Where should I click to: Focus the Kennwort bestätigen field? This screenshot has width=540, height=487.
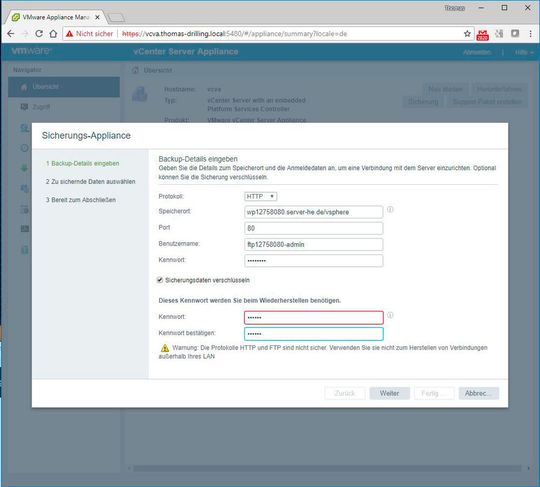(313, 333)
